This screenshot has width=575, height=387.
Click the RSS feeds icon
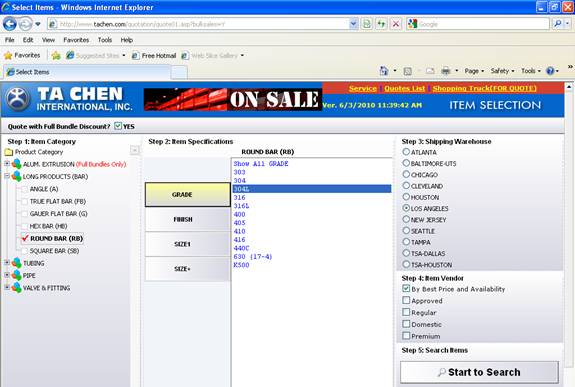tap(407, 71)
